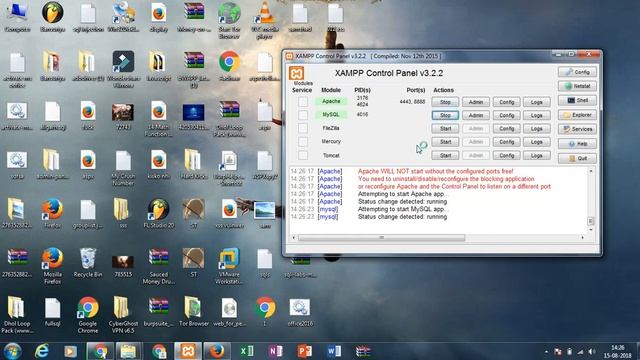Open Help from XAMPP sidebar
640x360 pixels.
click(577, 144)
